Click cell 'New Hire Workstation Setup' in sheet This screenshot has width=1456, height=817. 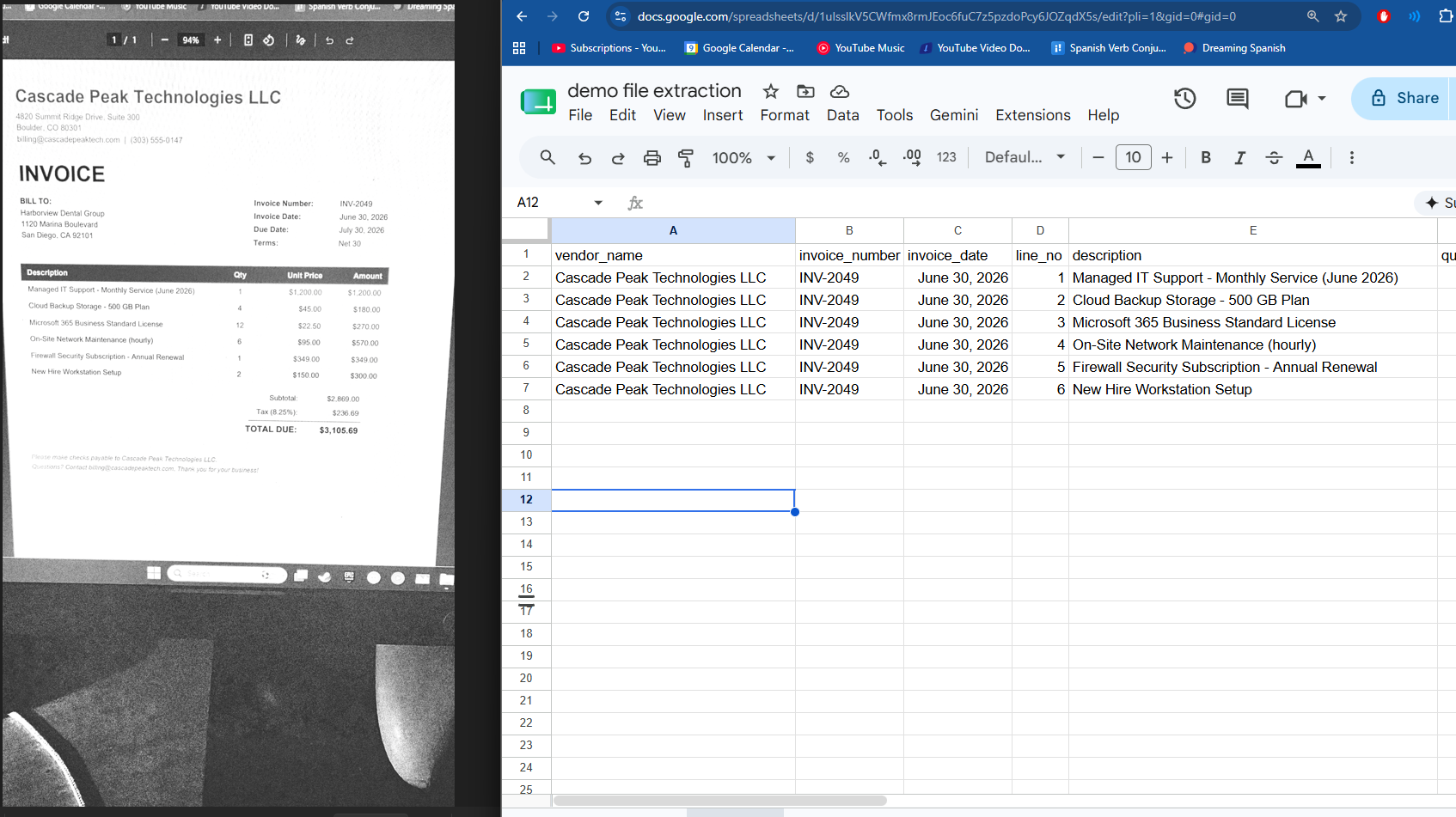[x=1253, y=389]
